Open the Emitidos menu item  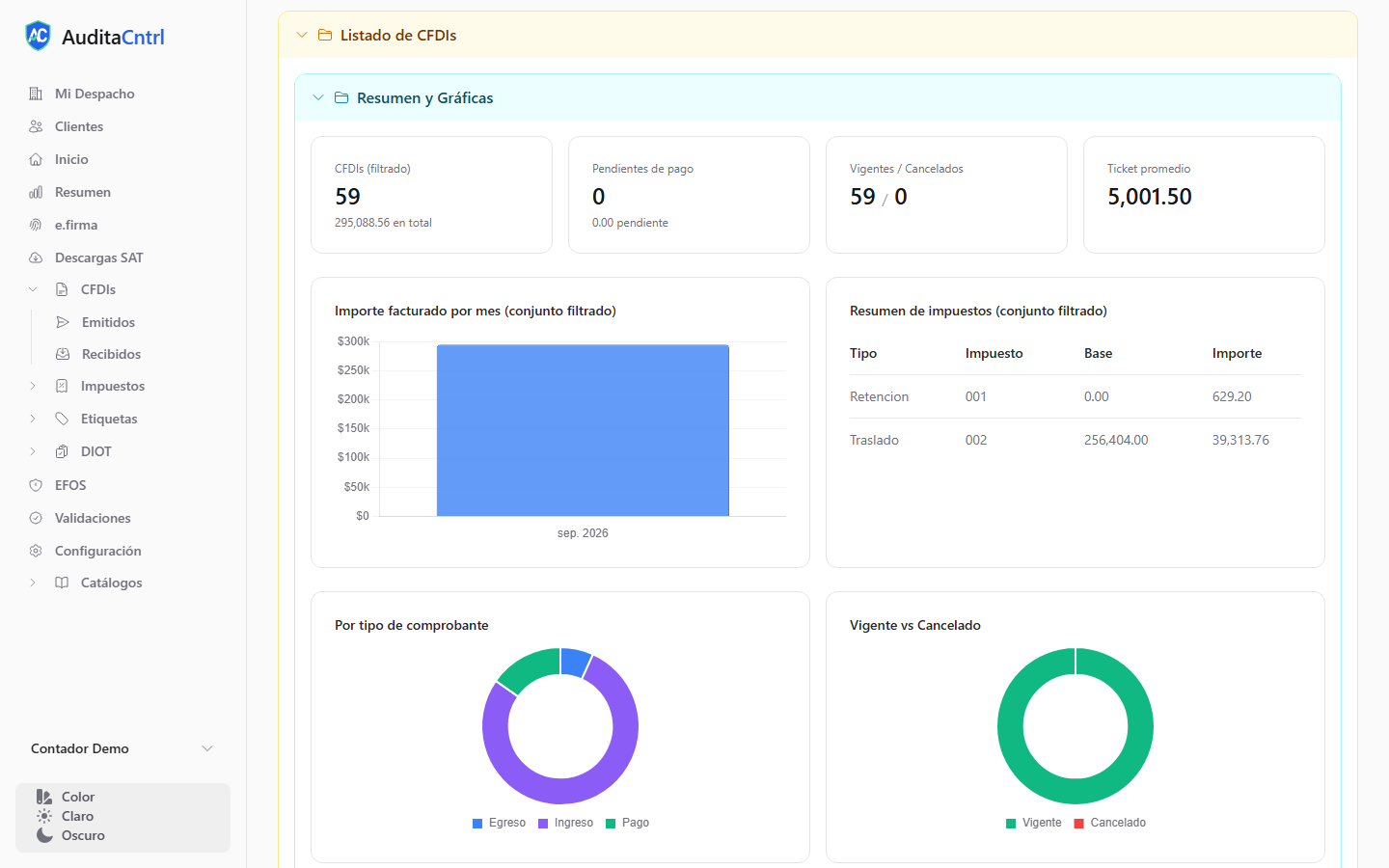click(x=108, y=322)
